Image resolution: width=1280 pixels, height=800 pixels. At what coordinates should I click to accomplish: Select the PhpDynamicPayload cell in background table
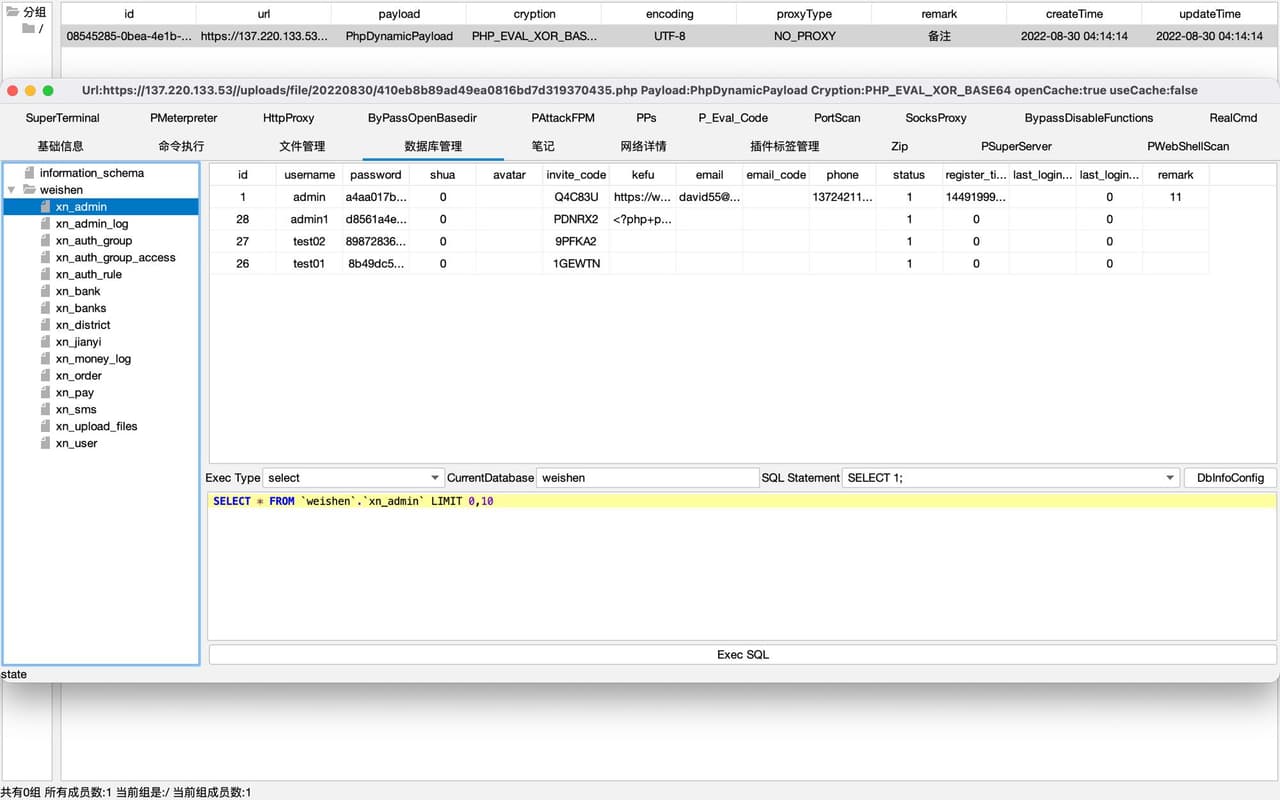pos(399,36)
